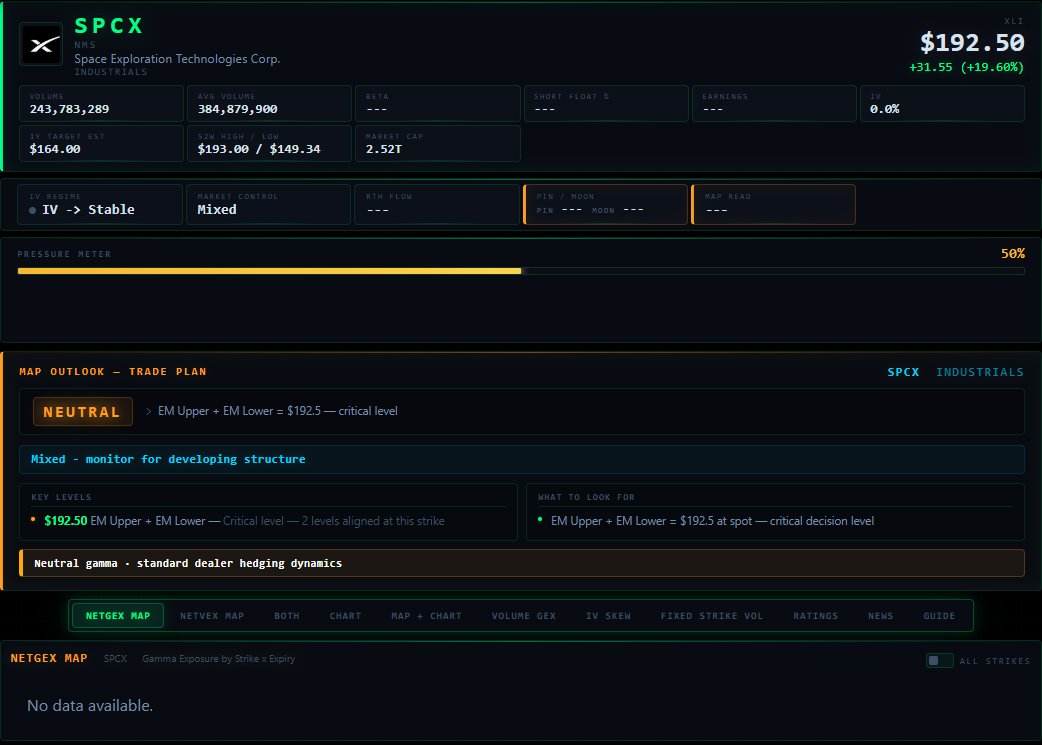Click the Gamma Exposure by Strike x Expiry subtitle
1042x745 pixels.
pos(219,659)
